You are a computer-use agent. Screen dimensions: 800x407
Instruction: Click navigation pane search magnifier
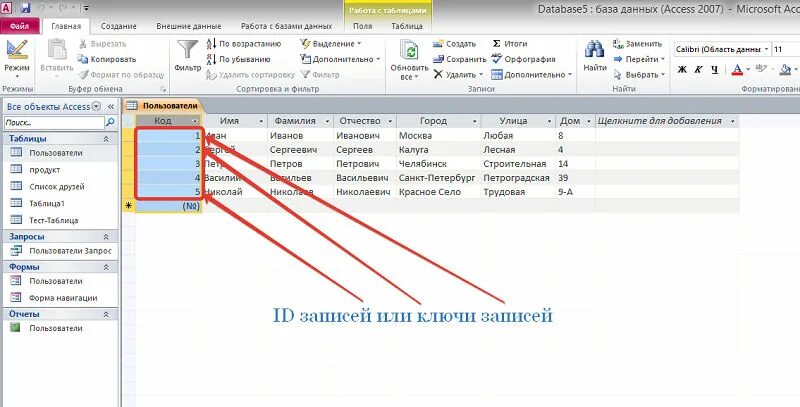110,122
